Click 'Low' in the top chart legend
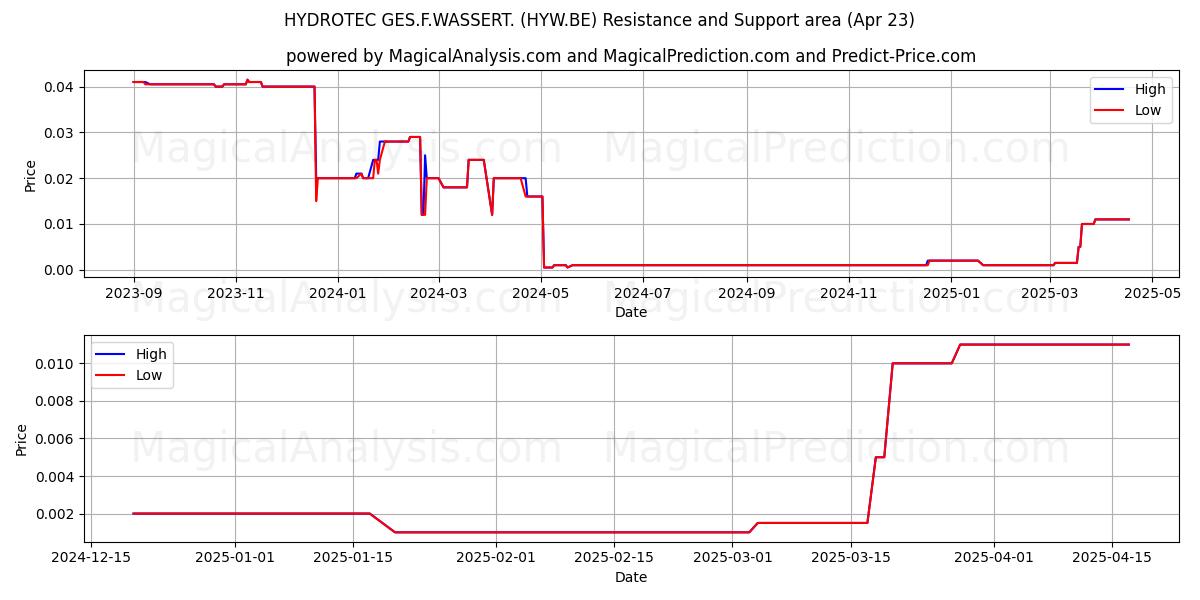 click(1148, 110)
